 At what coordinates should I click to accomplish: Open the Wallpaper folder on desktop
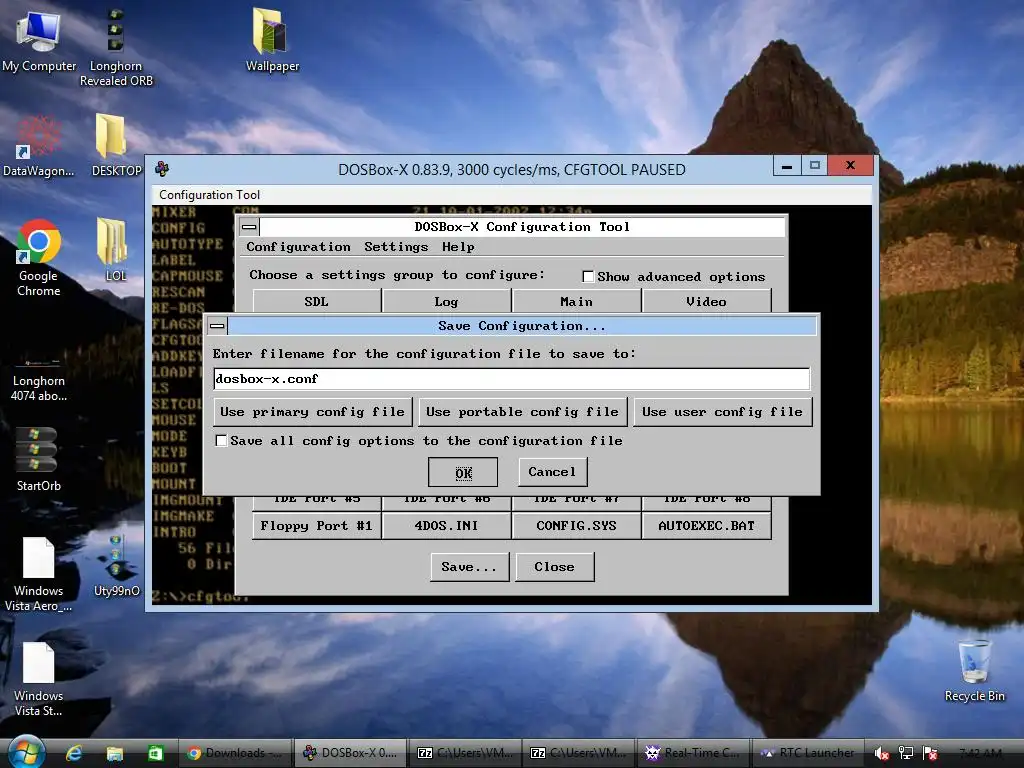pyautogui.click(x=272, y=39)
